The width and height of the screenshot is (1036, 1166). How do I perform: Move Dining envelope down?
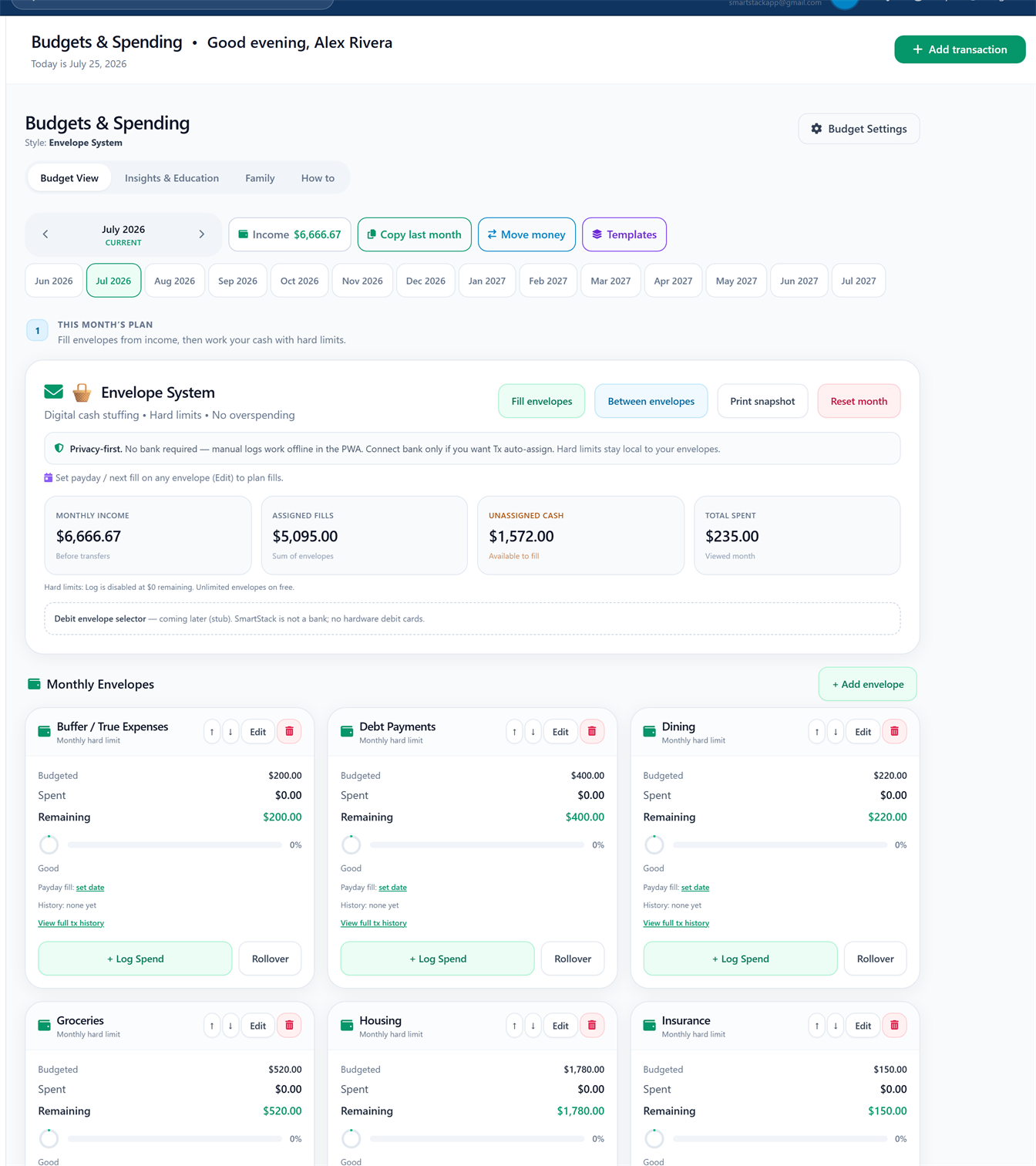836,731
